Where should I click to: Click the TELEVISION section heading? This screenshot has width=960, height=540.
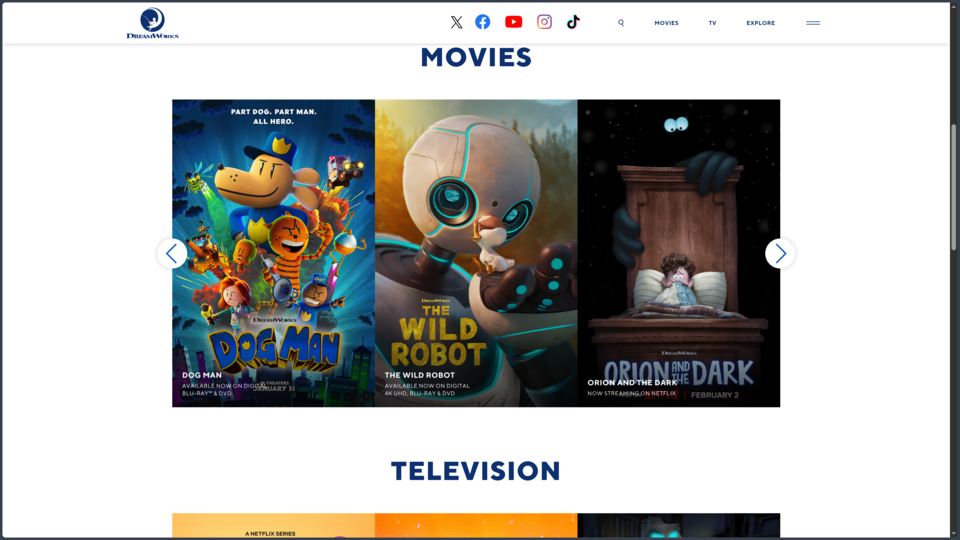476,471
